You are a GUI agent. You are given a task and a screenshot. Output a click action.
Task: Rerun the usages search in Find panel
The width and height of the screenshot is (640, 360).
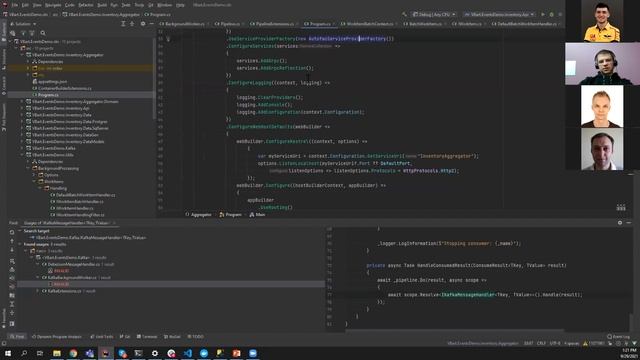pyautogui.click(x=12, y=232)
